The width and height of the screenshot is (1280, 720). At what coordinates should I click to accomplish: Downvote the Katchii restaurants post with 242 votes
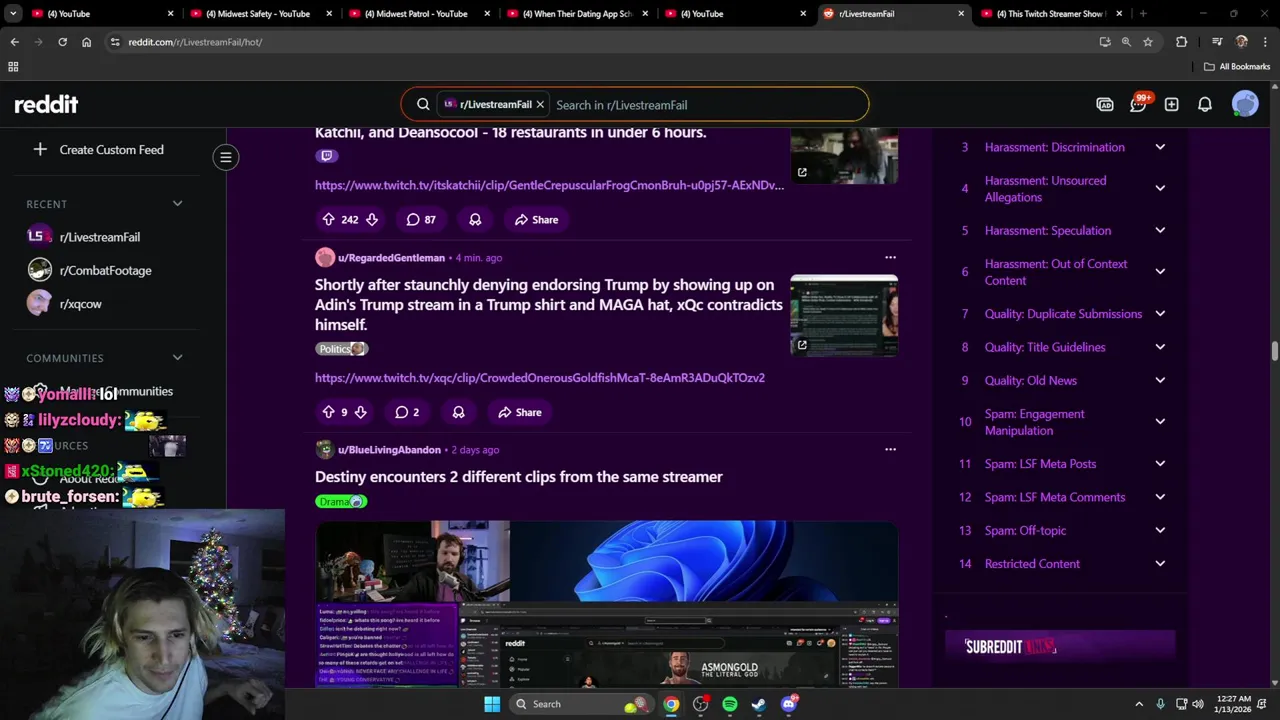(x=372, y=219)
